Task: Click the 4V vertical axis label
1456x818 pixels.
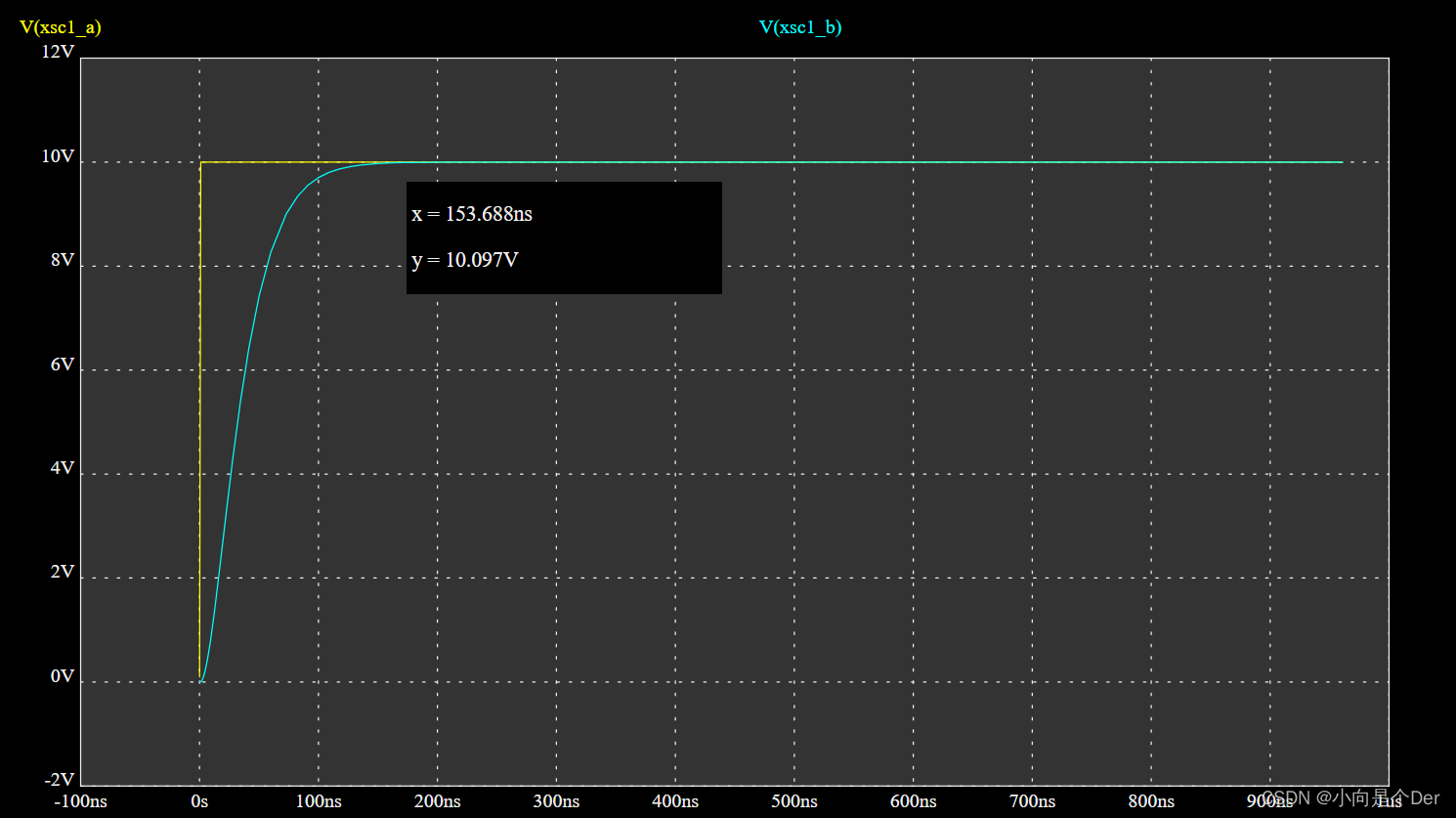Action: tap(63, 468)
